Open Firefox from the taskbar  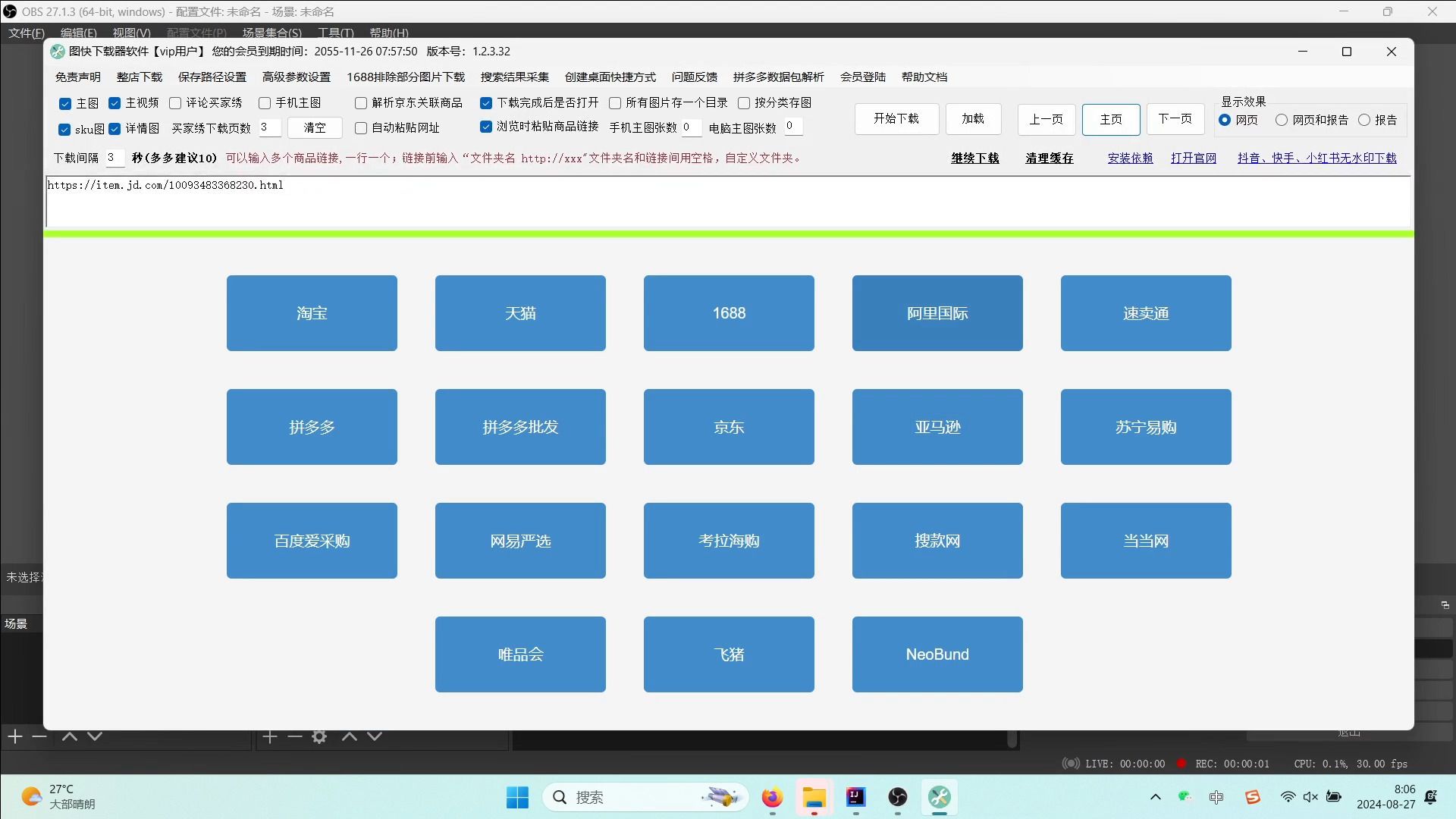click(x=772, y=797)
